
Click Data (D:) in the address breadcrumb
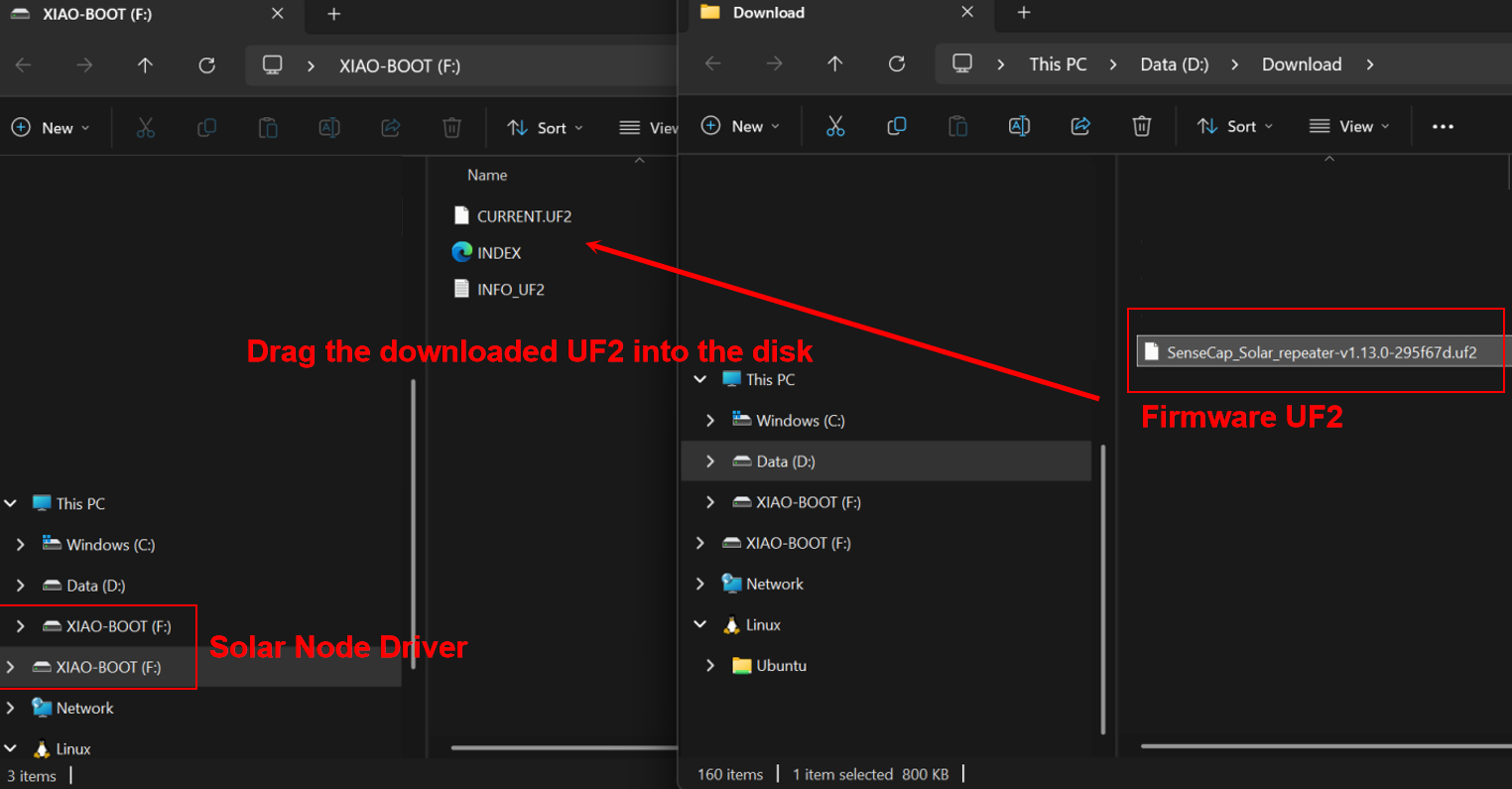(x=1174, y=65)
